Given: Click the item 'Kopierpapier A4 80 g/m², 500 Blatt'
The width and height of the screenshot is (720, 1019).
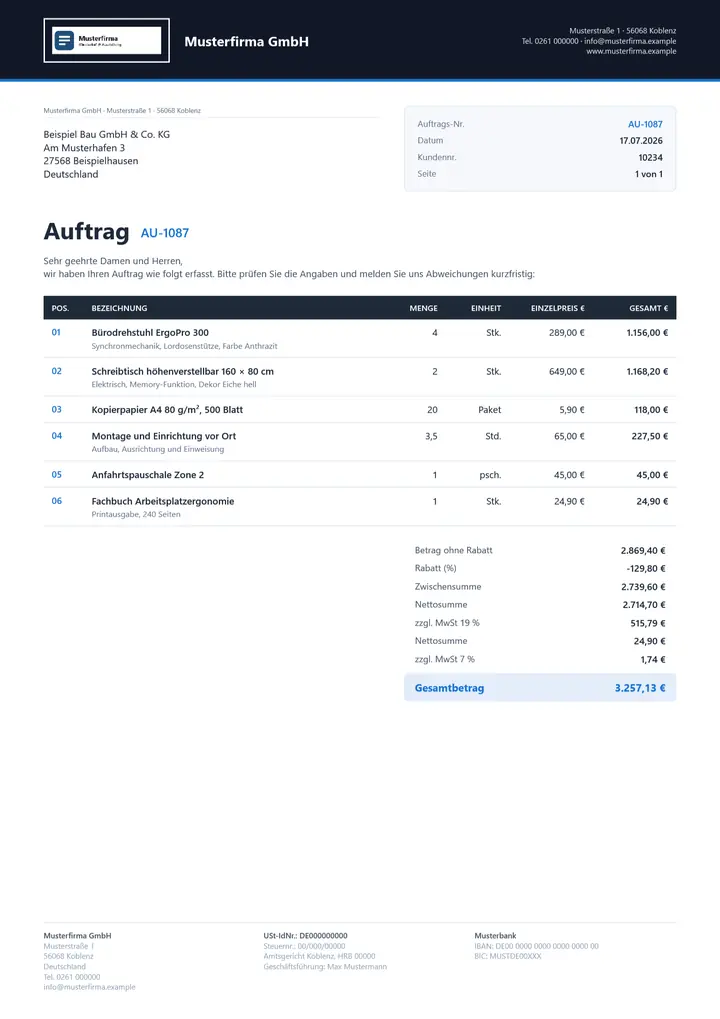Looking at the screenshot, I should 167,410.
